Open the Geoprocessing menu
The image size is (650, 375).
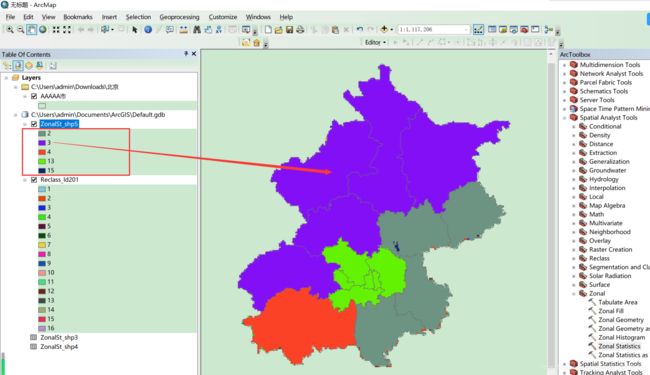coord(179,17)
